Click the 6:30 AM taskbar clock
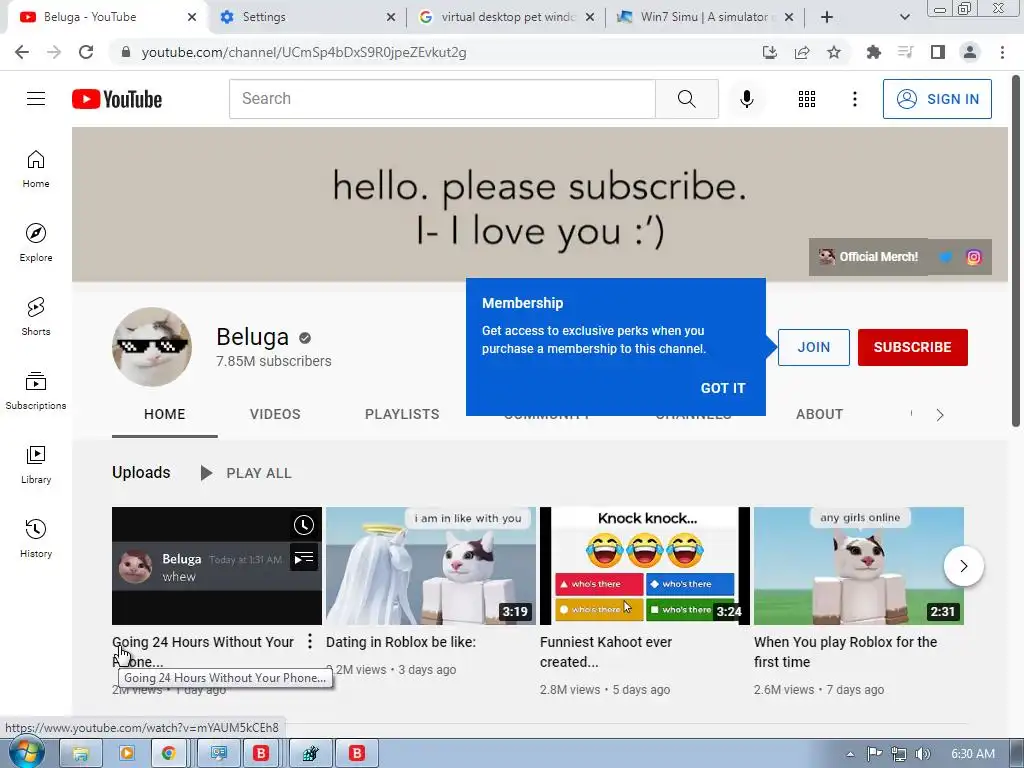 pos(972,754)
